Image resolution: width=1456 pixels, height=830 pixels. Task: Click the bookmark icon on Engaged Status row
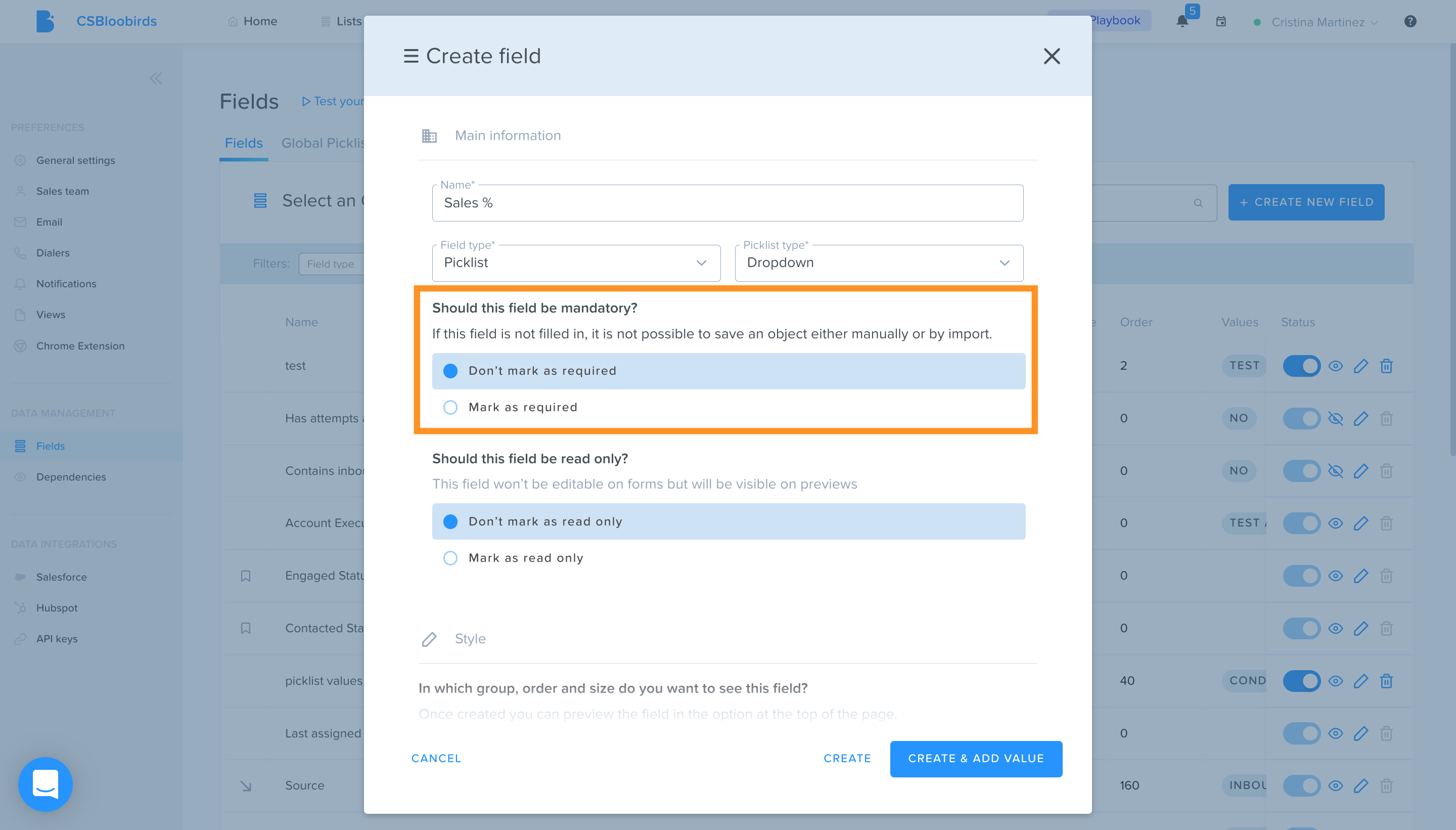pos(246,576)
